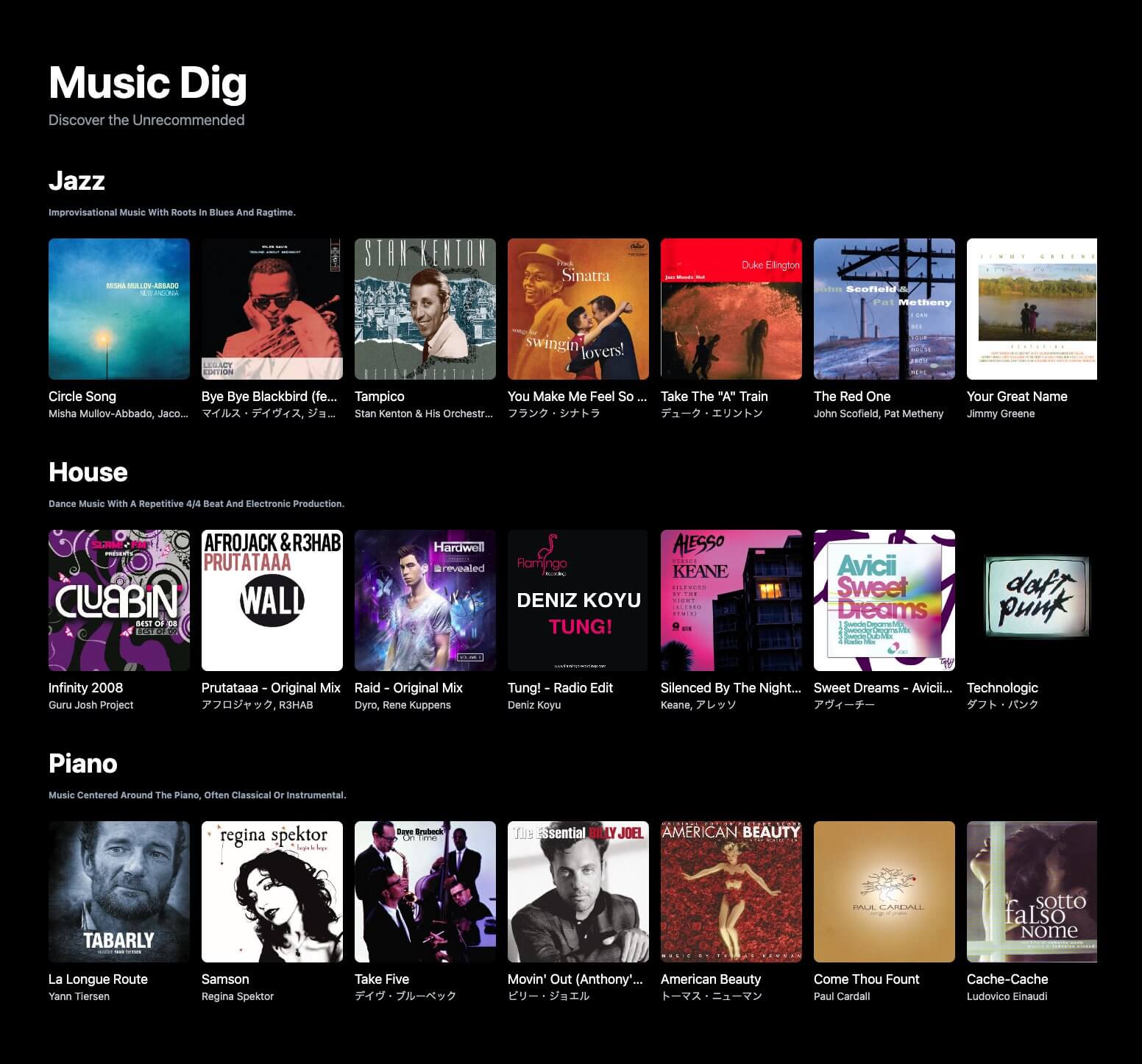The height and width of the screenshot is (1064, 1142).
Task: Click the Prutataaa - Original Mix title
Action: click(271, 688)
